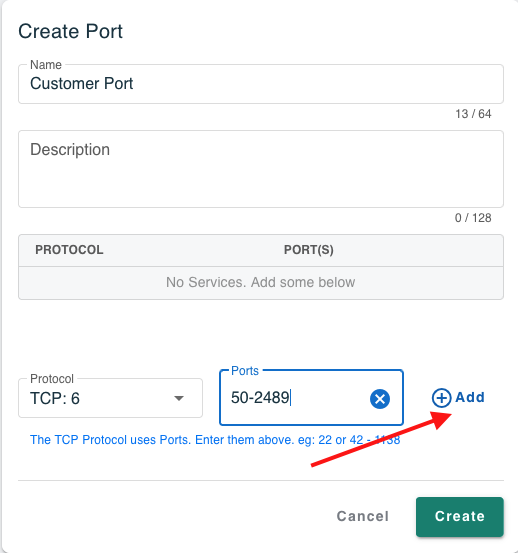This screenshot has width=518, height=553.
Task: Click the Ports input containing 50-2489
Action: tap(311, 398)
